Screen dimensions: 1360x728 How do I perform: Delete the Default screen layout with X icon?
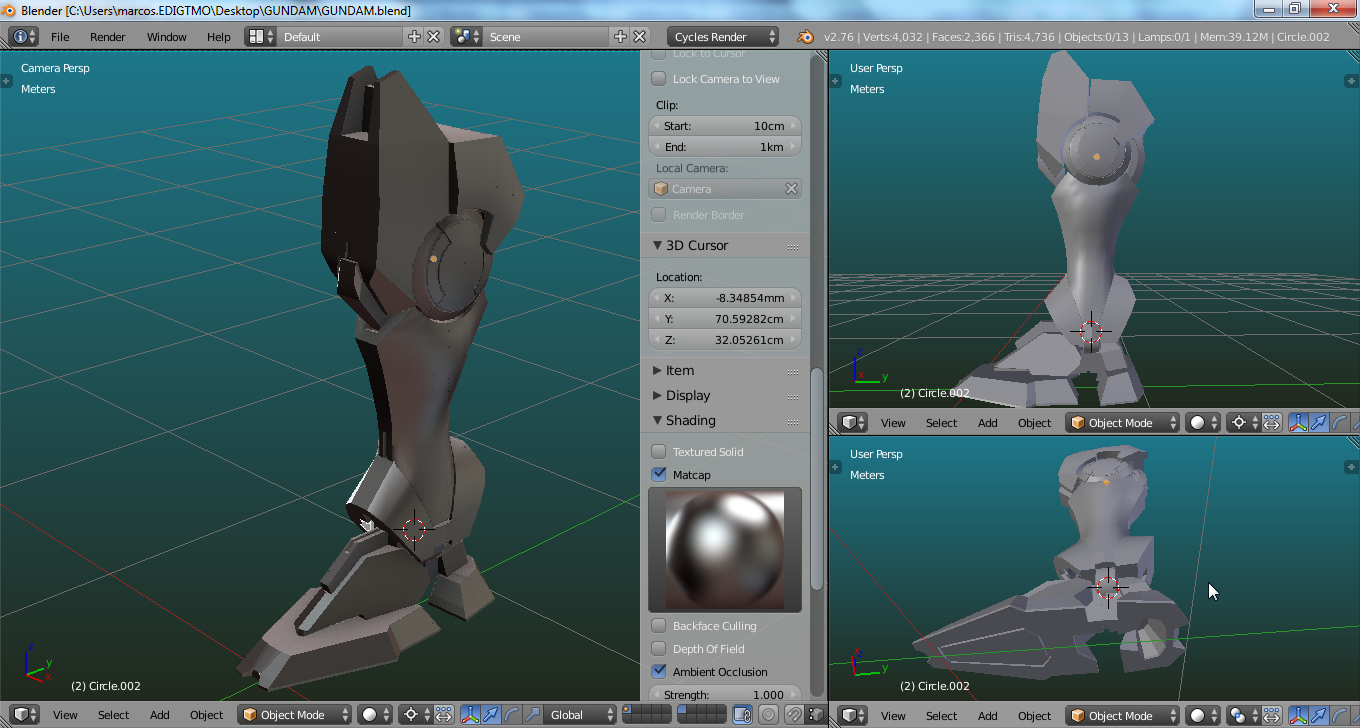click(434, 37)
